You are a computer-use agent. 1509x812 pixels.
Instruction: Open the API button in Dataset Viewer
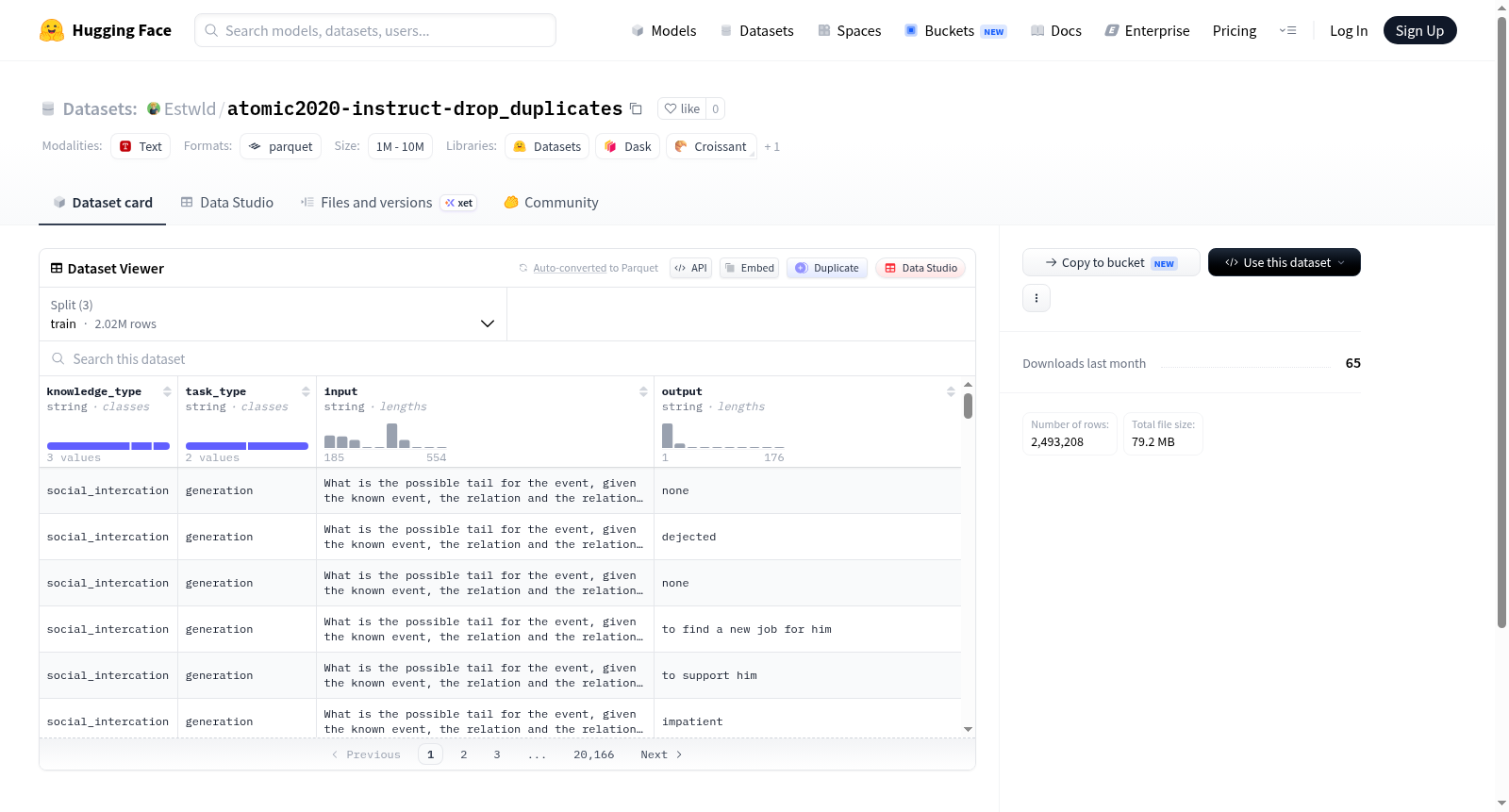pyautogui.click(x=690, y=268)
